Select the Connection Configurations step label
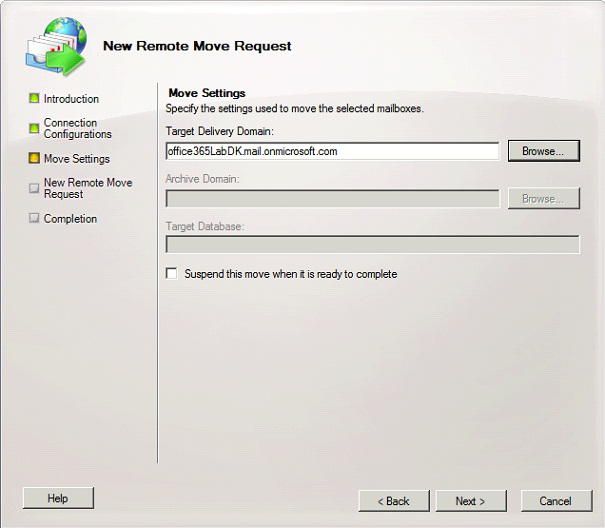Viewport: 605px width, 528px height. 78,128
